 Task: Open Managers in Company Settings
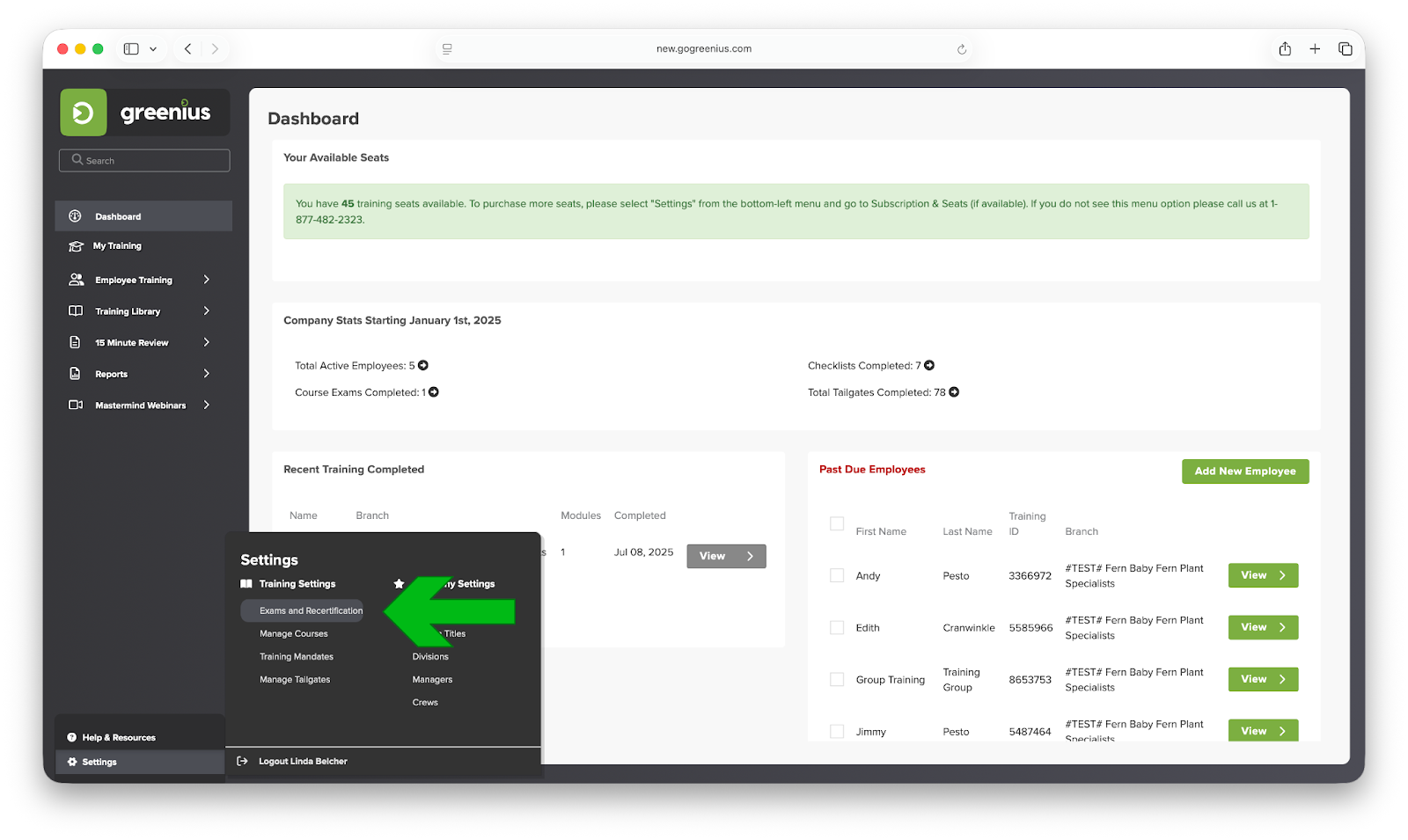pyautogui.click(x=432, y=680)
